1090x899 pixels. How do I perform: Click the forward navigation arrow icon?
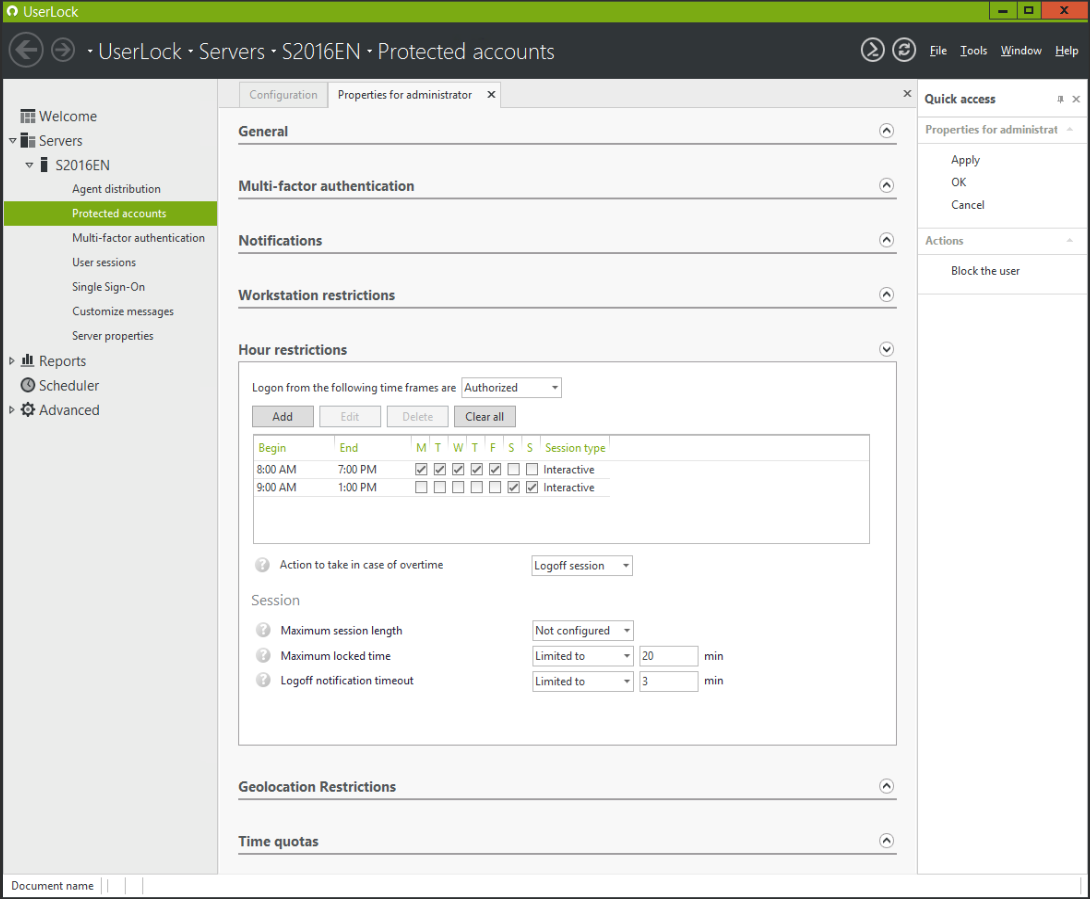pos(63,50)
